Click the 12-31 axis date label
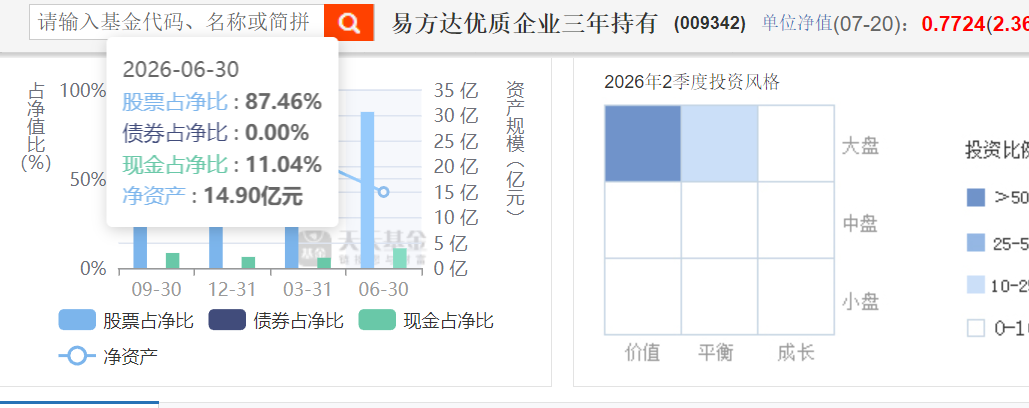The height and width of the screenshot is (408, 1029). (232, 289)
